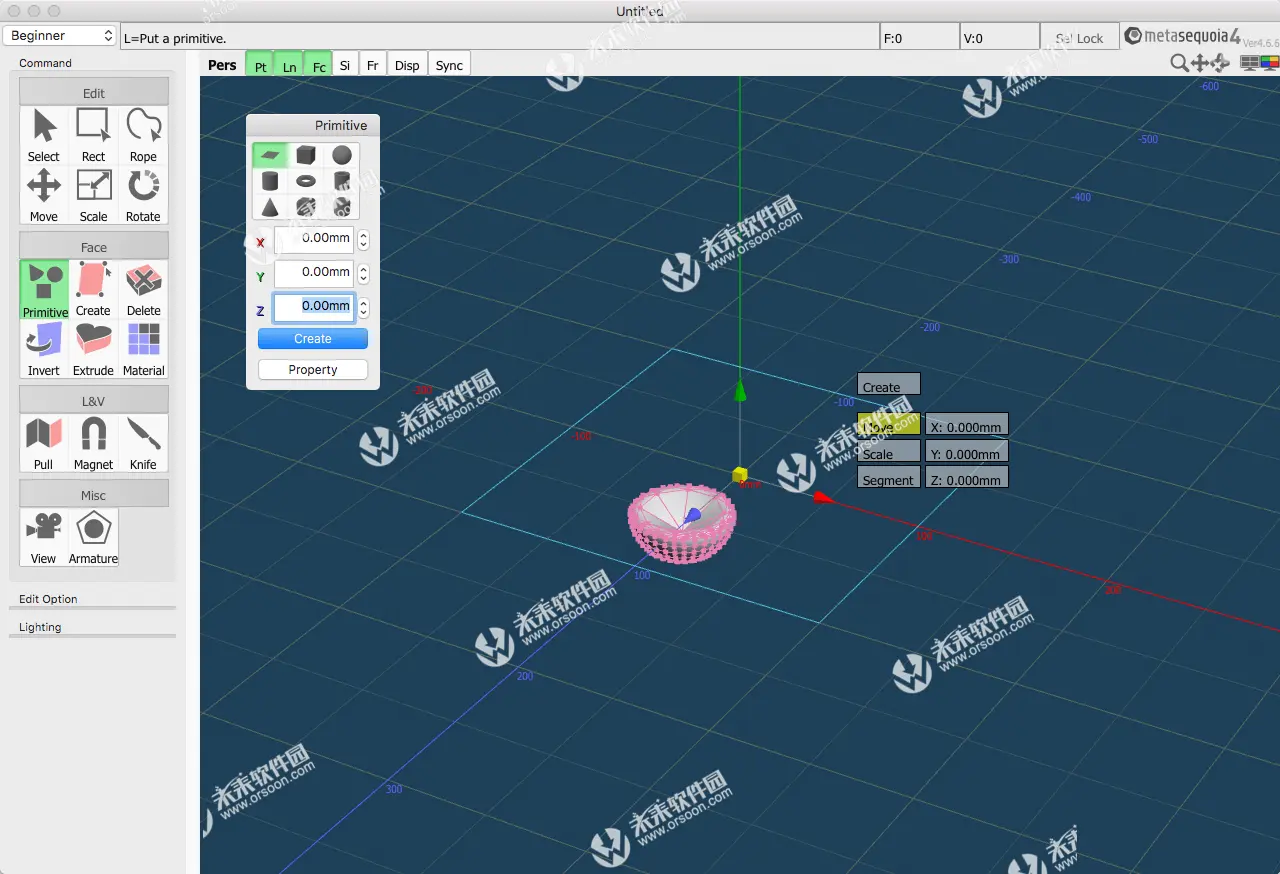Pick the cube primitive shape

point(306,155)
